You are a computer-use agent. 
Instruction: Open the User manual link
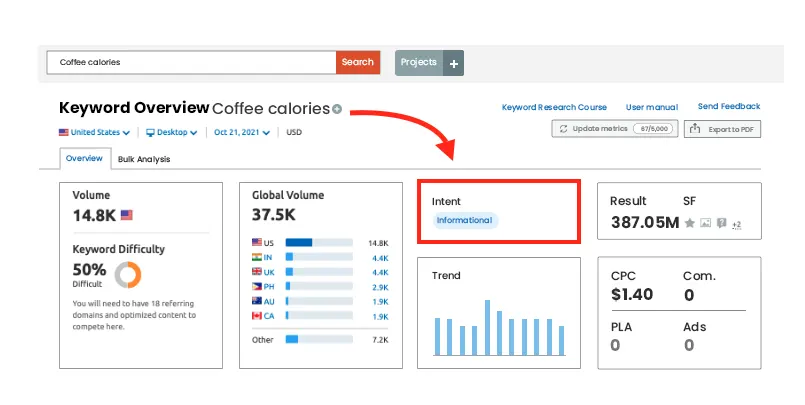pyautogui.click(x=652, y=107)
